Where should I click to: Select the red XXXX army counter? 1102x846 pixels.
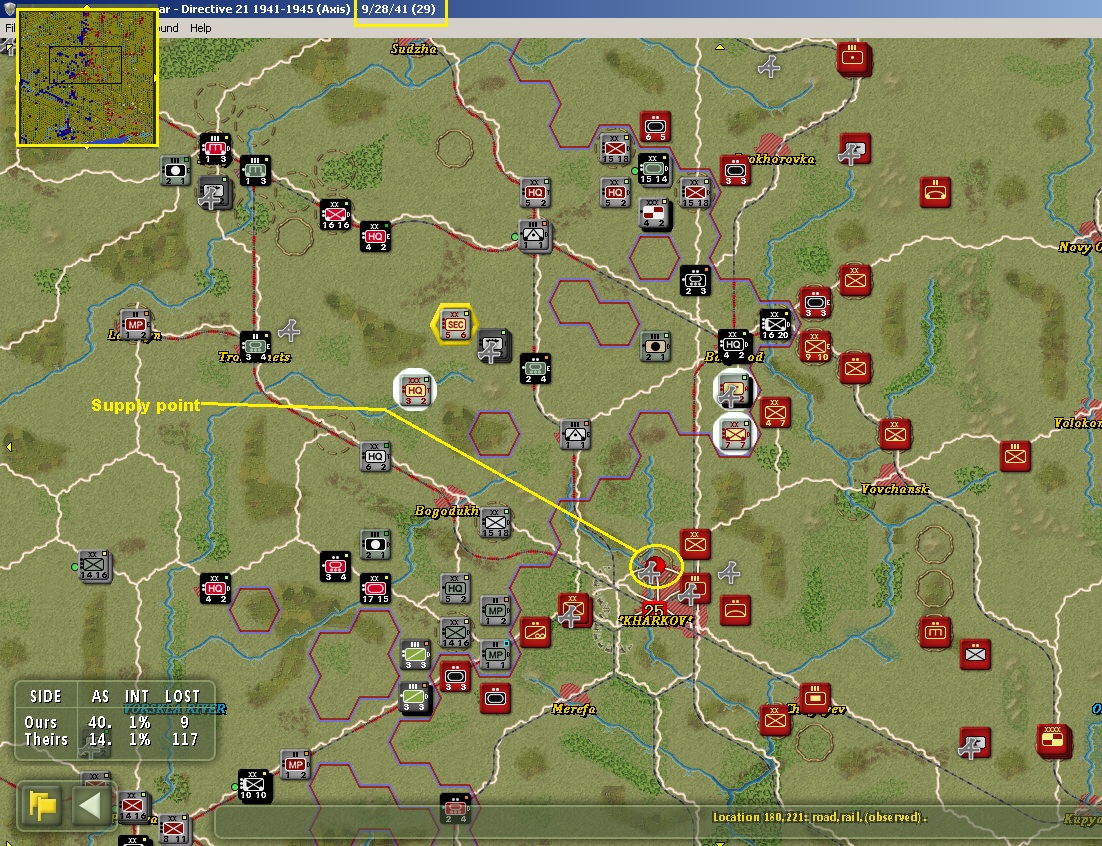coord(1054,741)
